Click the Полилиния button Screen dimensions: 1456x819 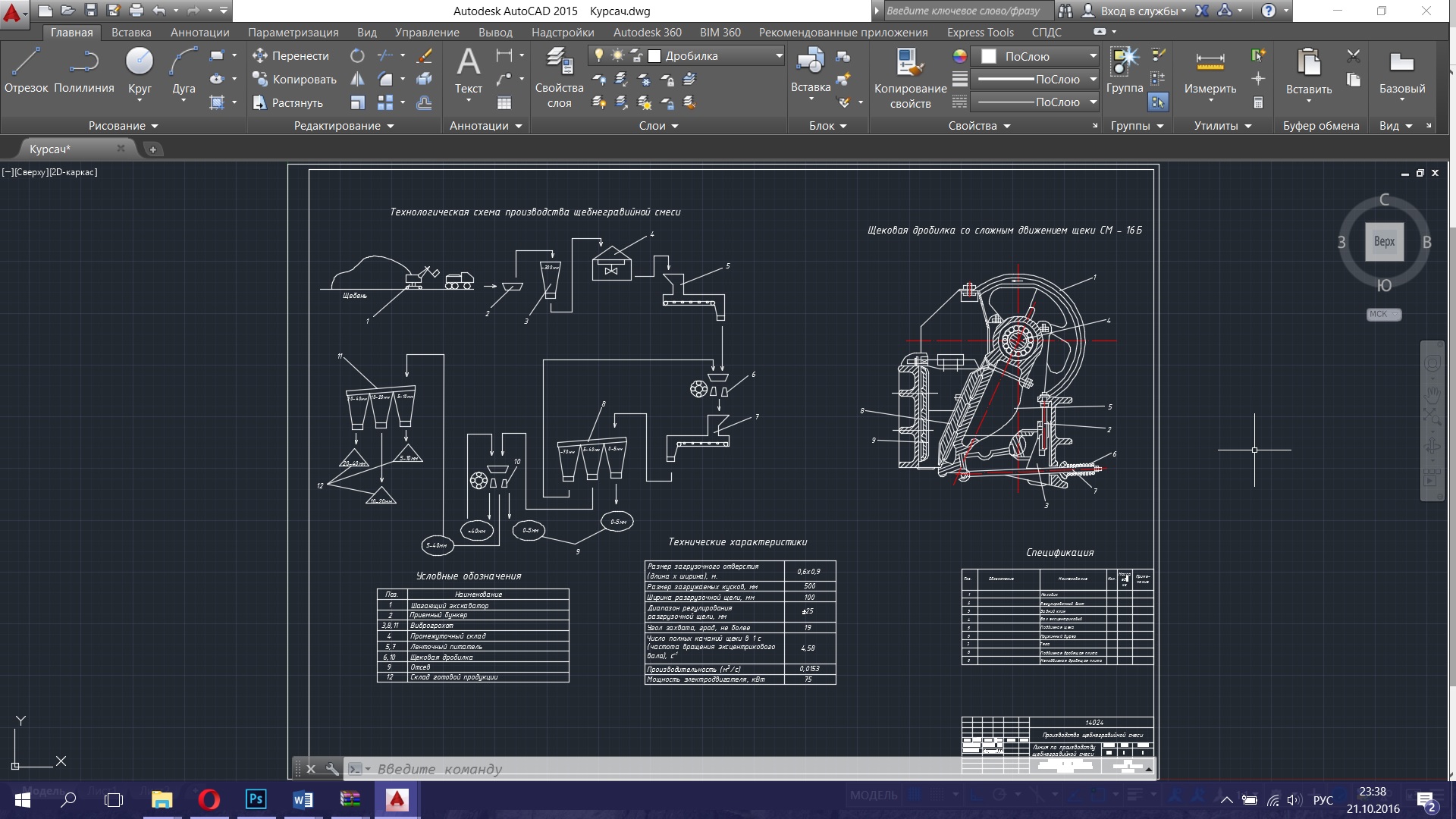[84, 71]
